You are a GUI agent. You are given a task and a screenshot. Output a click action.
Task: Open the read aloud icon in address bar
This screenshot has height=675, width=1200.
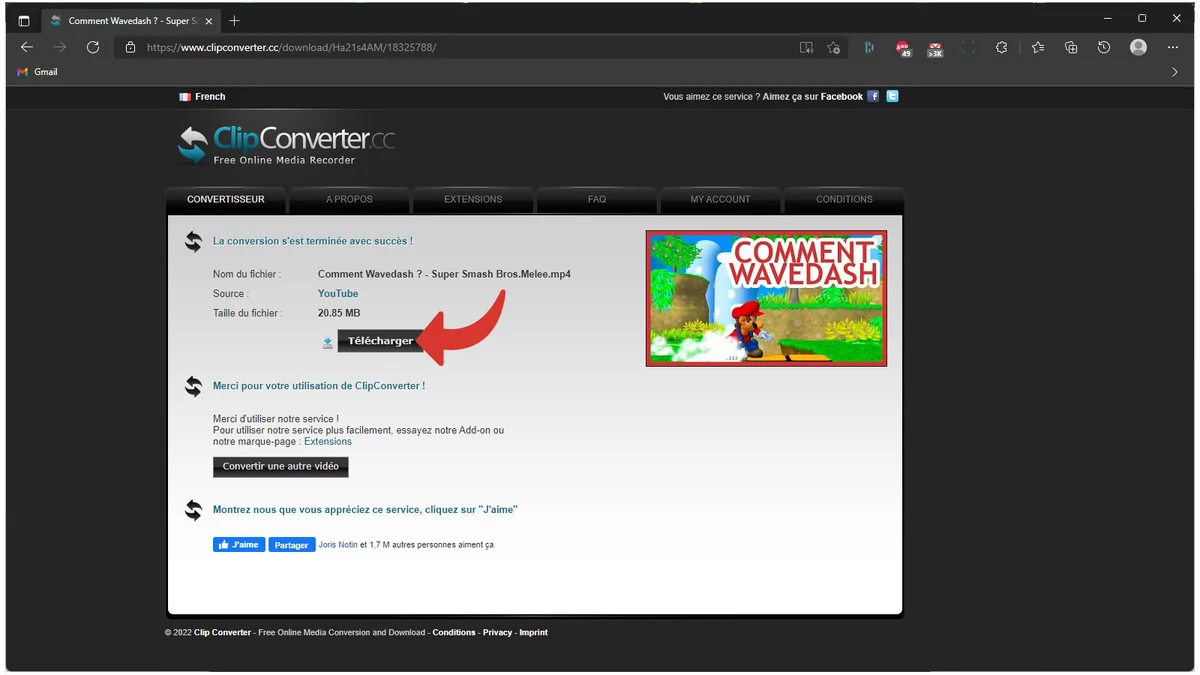[806, 47]
